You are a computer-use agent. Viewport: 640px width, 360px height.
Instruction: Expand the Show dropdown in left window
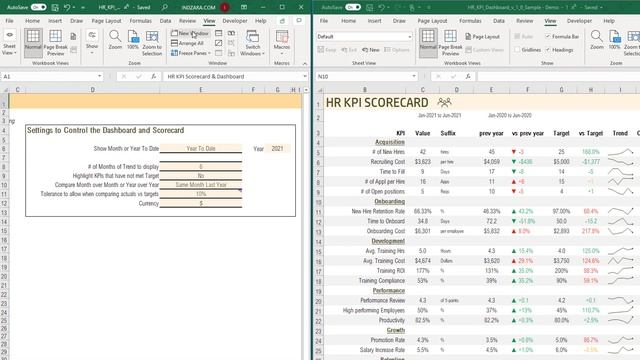92,42
